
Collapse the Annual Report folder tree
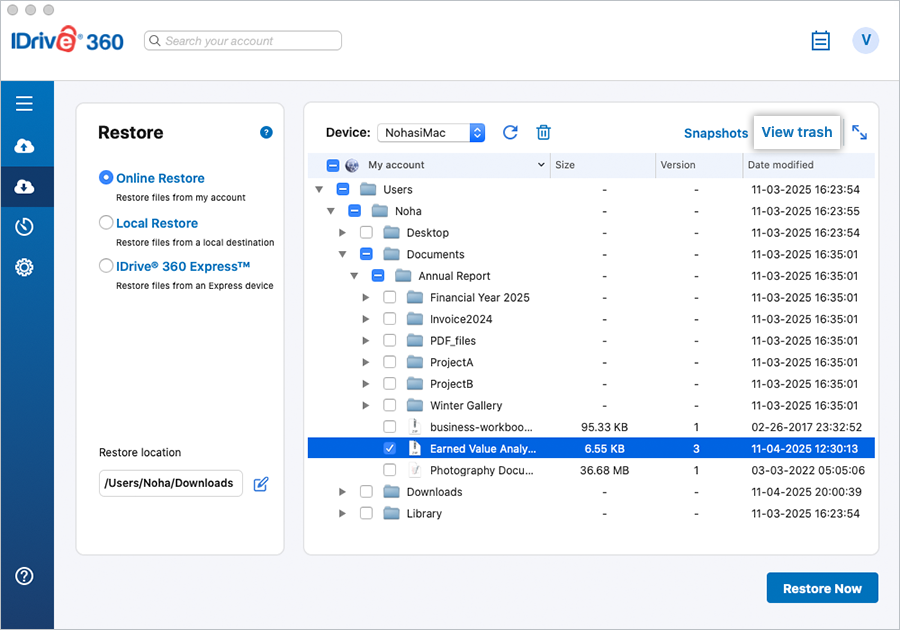[354, 276]
